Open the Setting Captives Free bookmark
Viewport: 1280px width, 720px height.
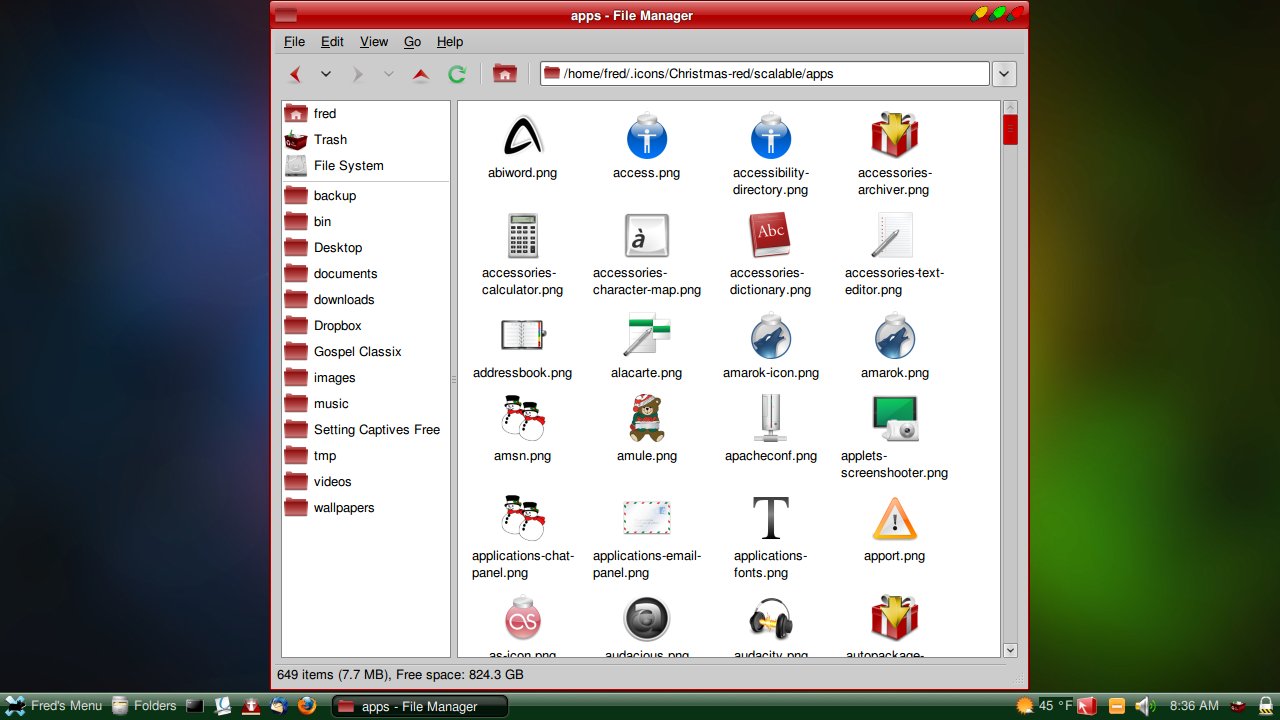point(366,430)
